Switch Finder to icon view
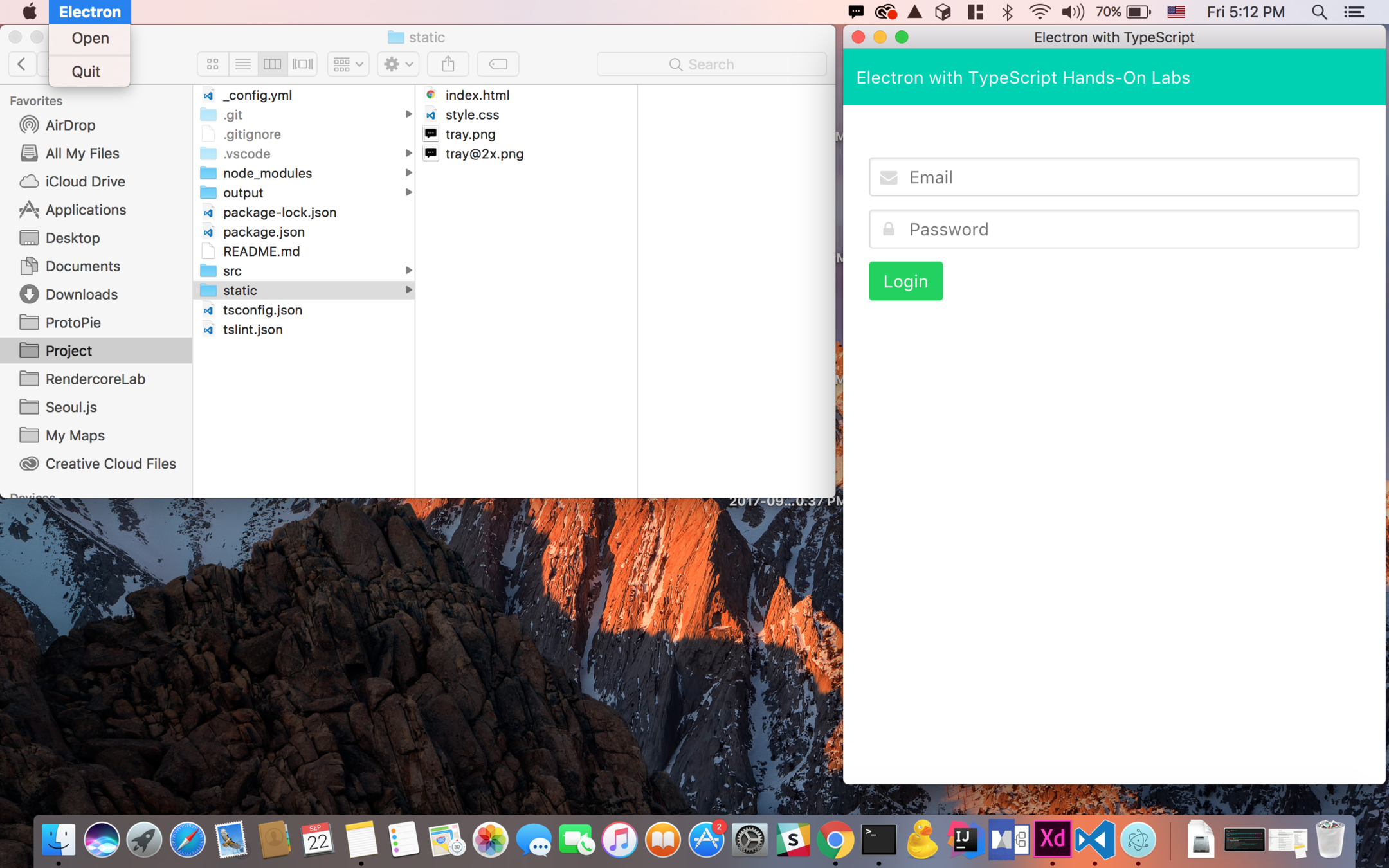1389x868 pixels. click(x=213, y=64)
